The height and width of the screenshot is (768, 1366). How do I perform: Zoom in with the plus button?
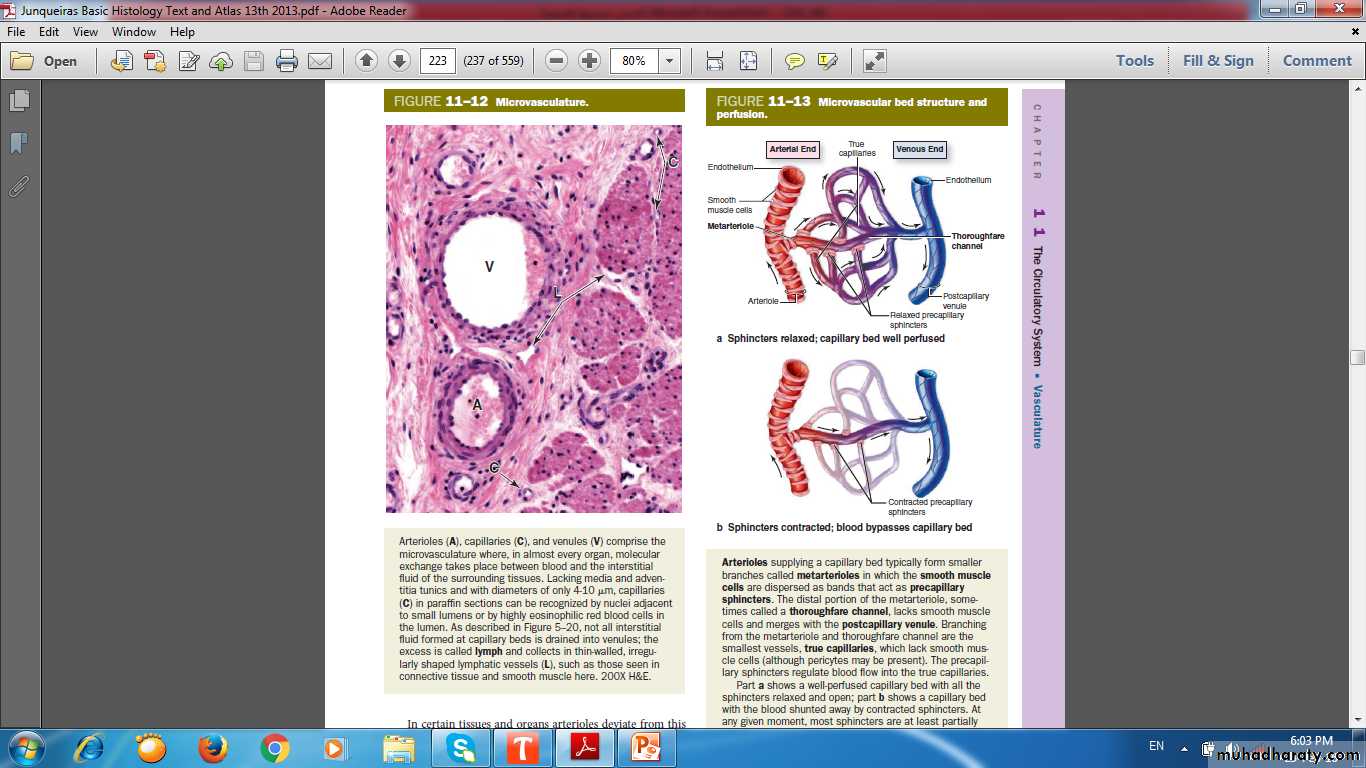[590, 61]
